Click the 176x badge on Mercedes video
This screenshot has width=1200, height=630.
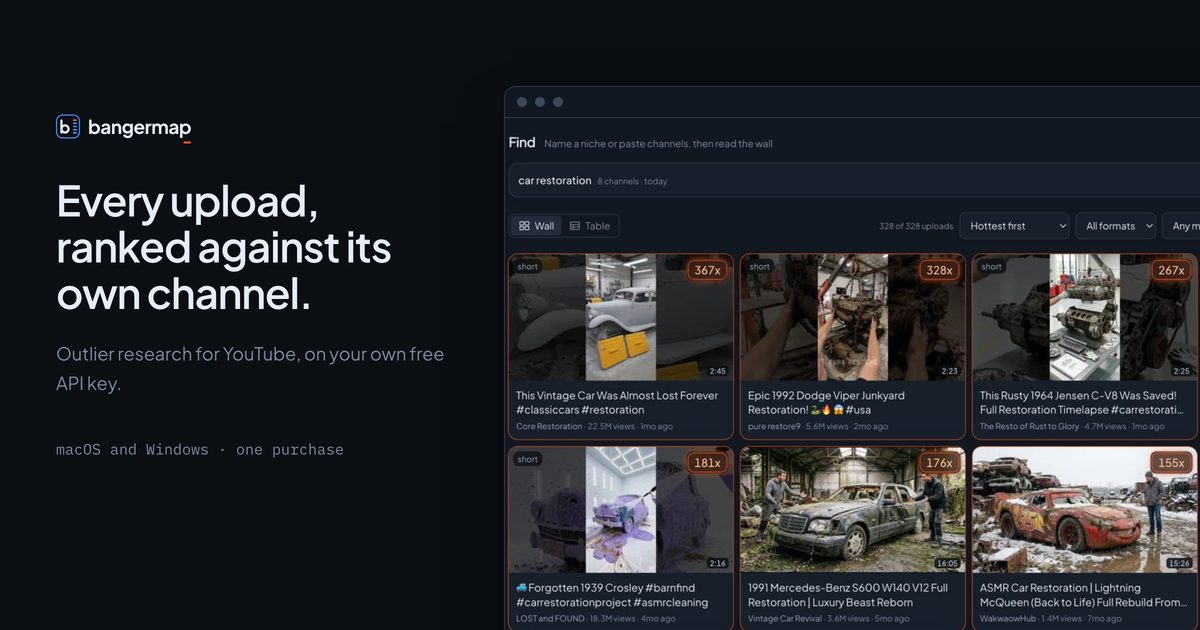(x=939, y=463)
